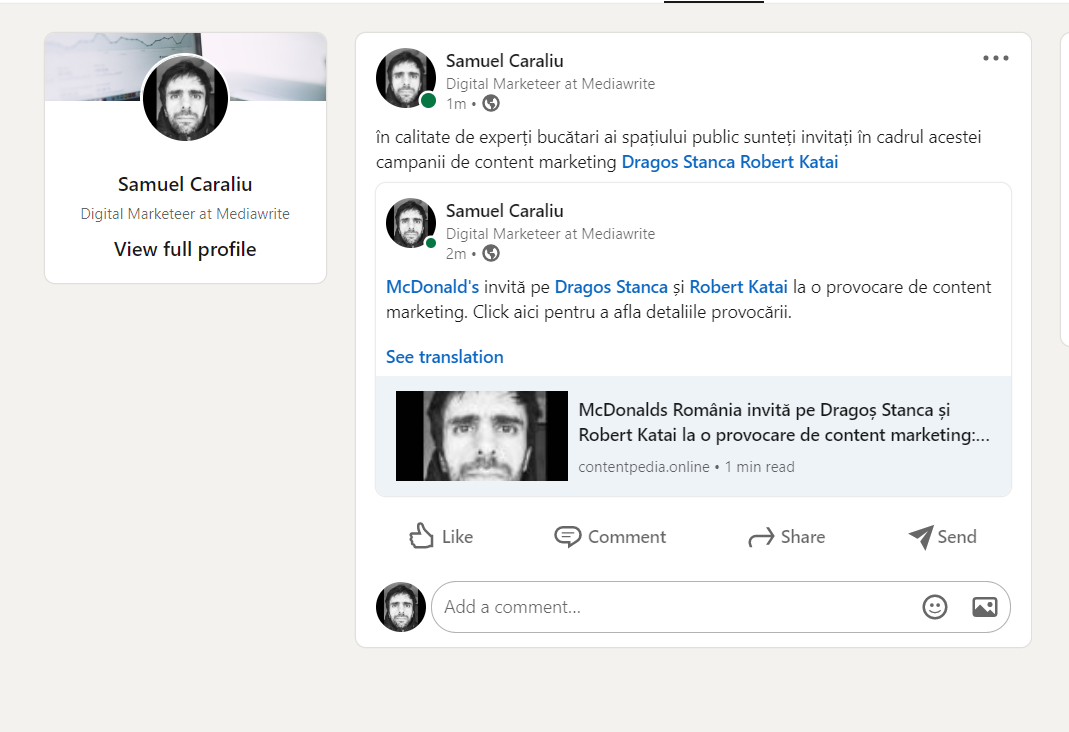Screen dimensions: 1069x732
Task: Click Samuel Caraliu's name on the main post
Action: pos(505,61)
